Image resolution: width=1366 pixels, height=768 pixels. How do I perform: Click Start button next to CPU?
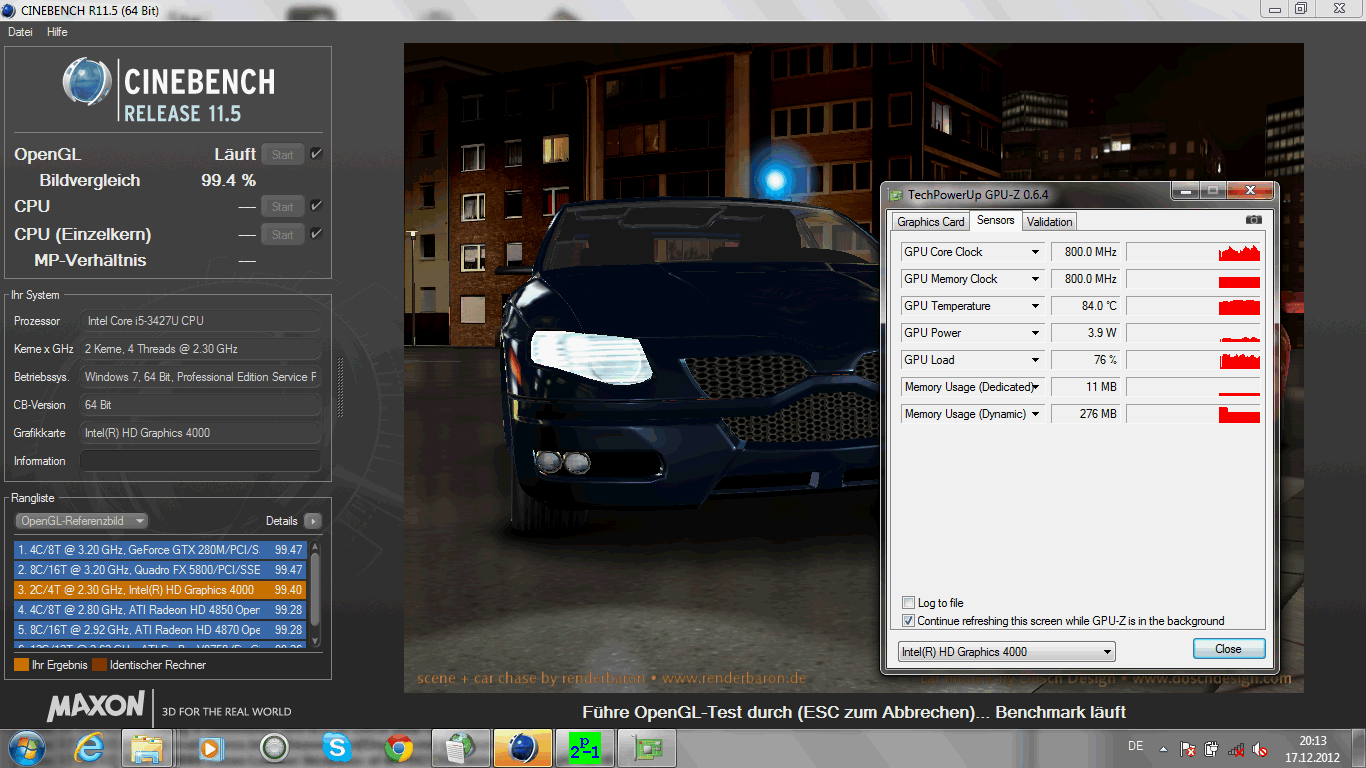[283, 206]
